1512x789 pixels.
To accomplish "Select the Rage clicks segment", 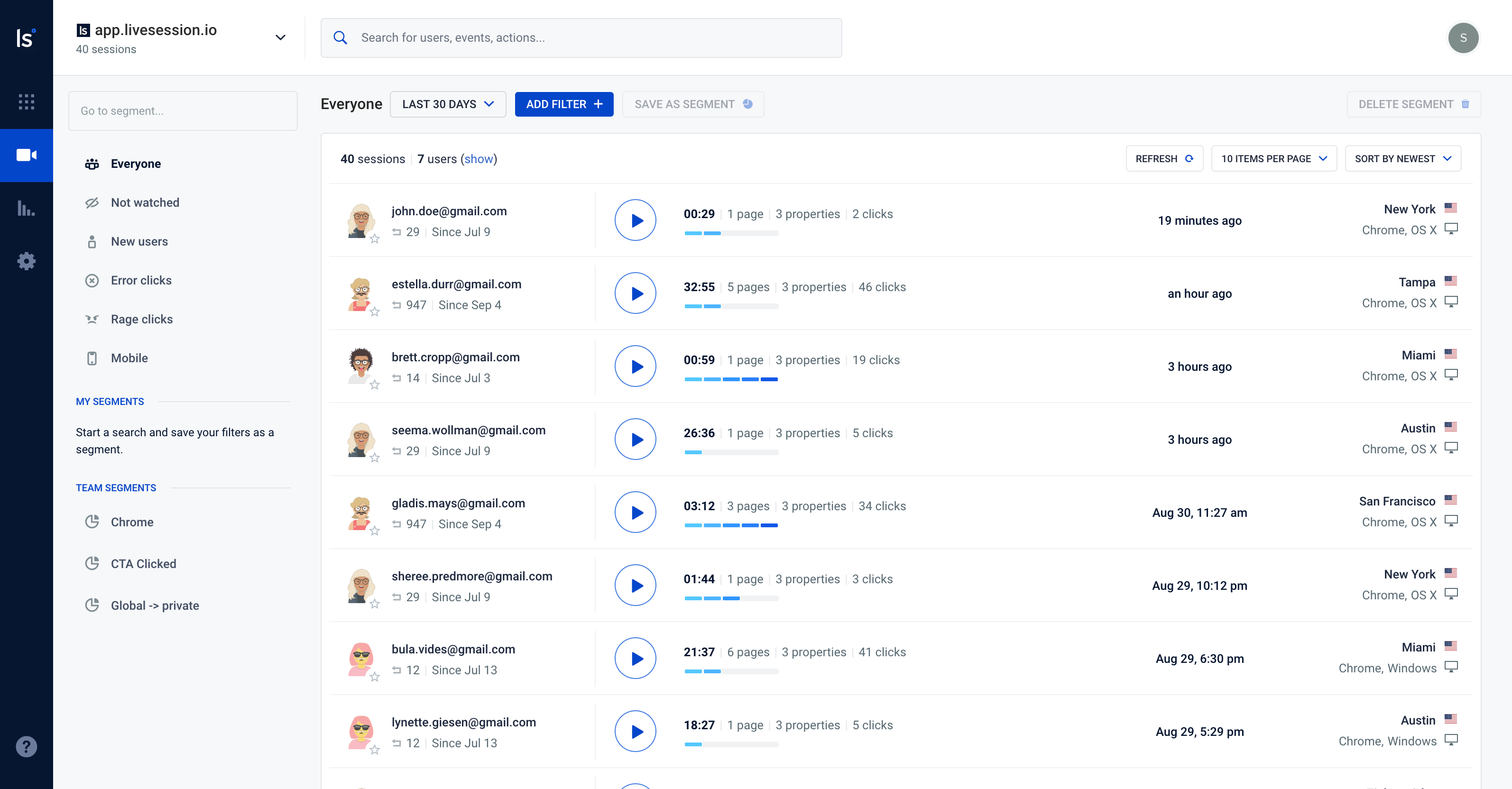I will tap(141, 319).
